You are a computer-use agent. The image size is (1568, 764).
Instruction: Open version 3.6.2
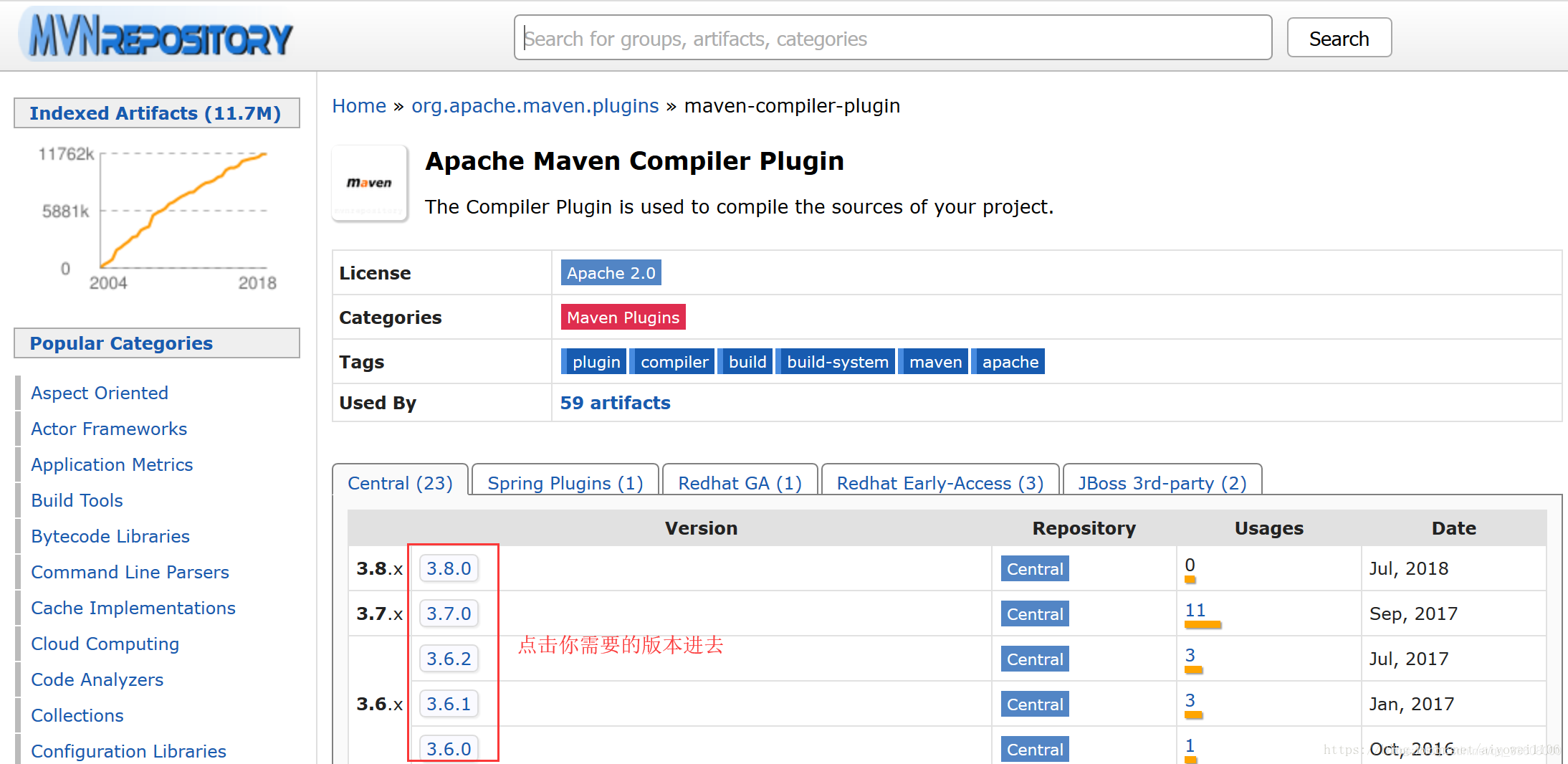pos(449,659)
